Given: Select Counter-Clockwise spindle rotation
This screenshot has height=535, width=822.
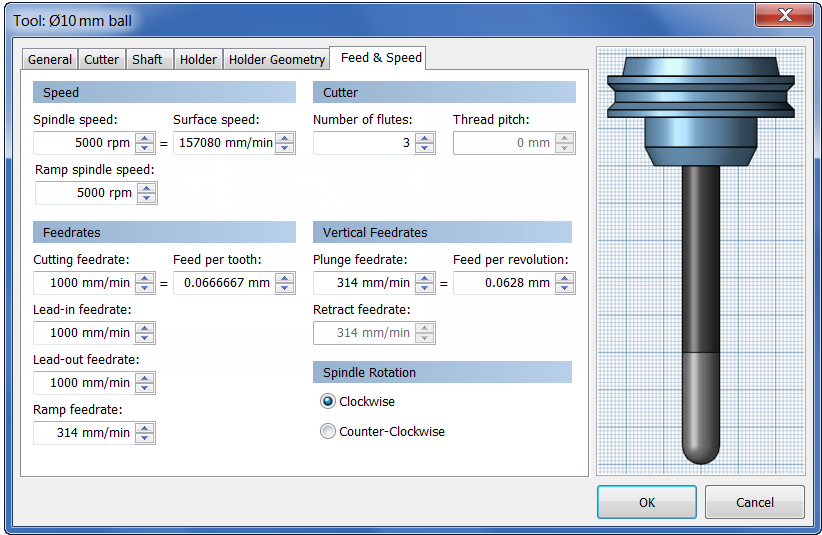Looking at the screenshot, I should coord(382,431).
